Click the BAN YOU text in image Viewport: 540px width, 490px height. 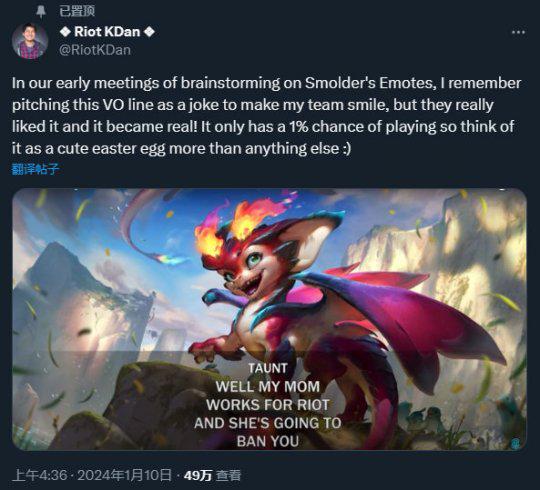click(x=268, y=441)
